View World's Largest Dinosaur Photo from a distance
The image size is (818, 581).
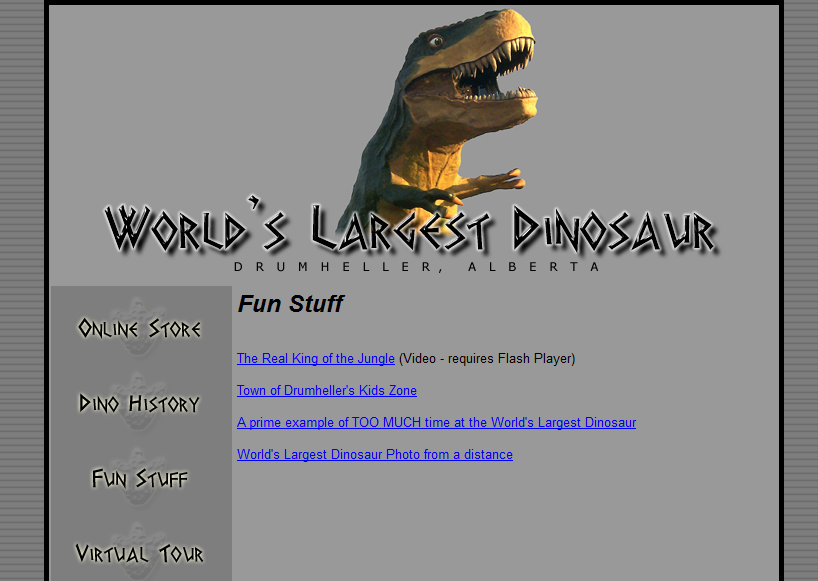click(x=375, y=454)
